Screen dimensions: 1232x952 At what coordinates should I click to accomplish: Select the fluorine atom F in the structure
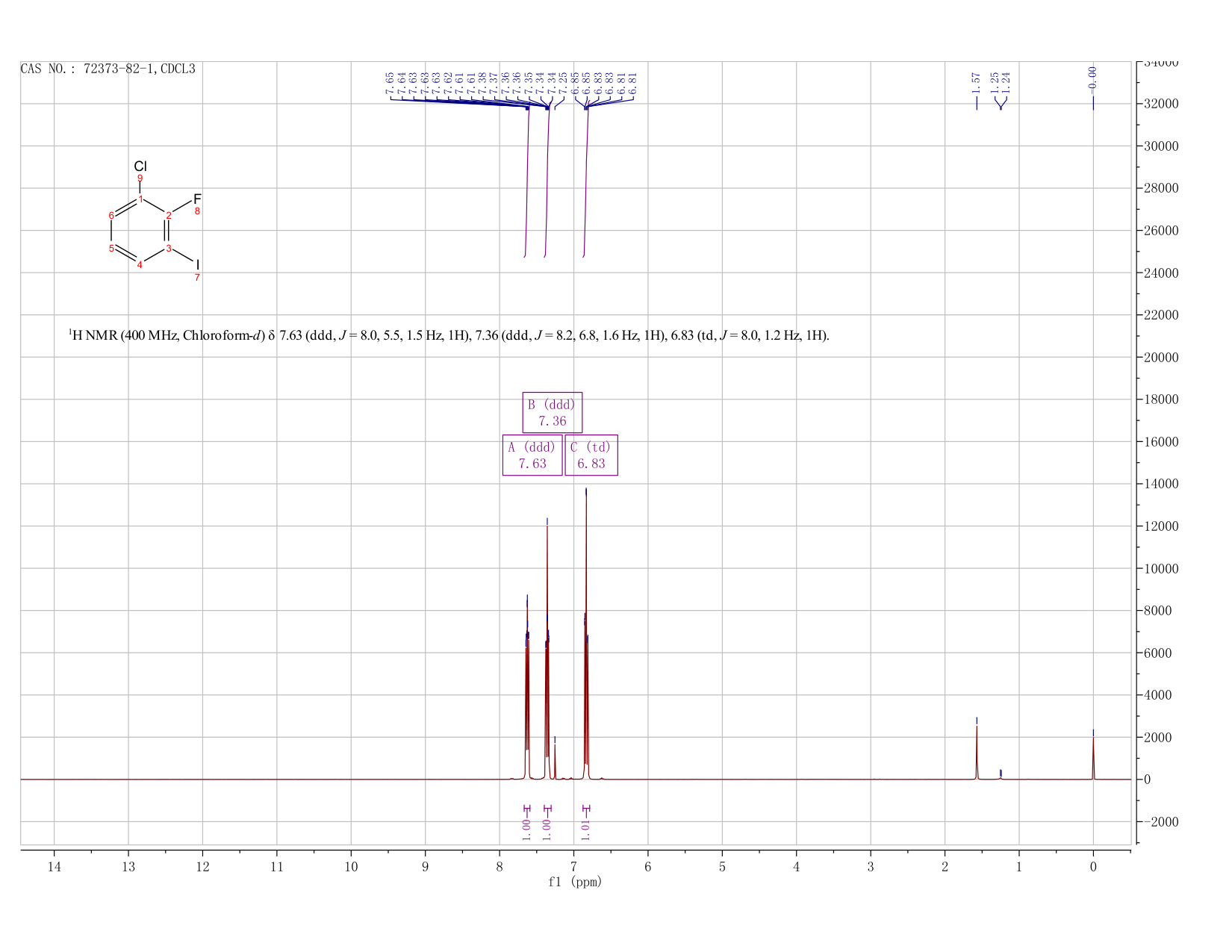(197, 199)
